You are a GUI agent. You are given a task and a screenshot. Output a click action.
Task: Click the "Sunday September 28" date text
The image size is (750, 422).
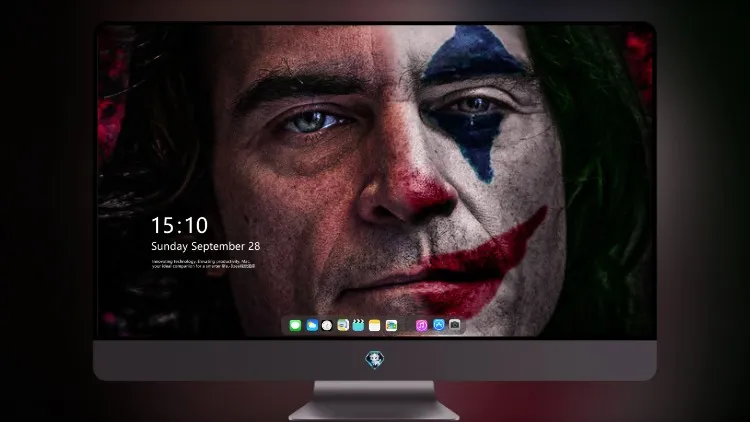(x=206, y=246)
